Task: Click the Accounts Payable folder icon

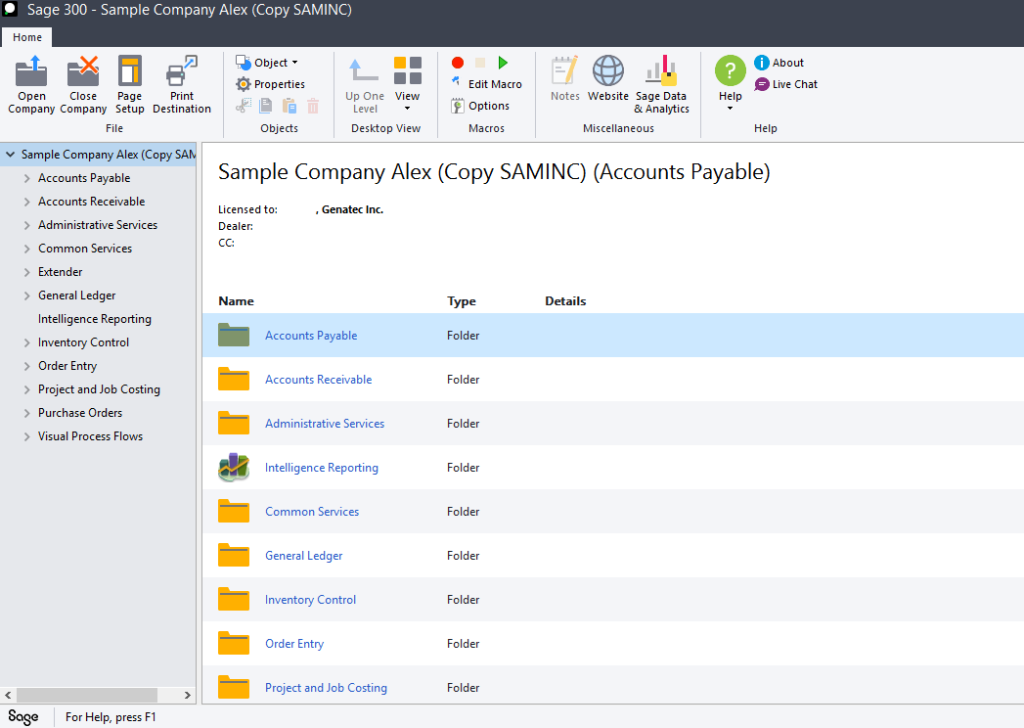Action: click(234, 335)
